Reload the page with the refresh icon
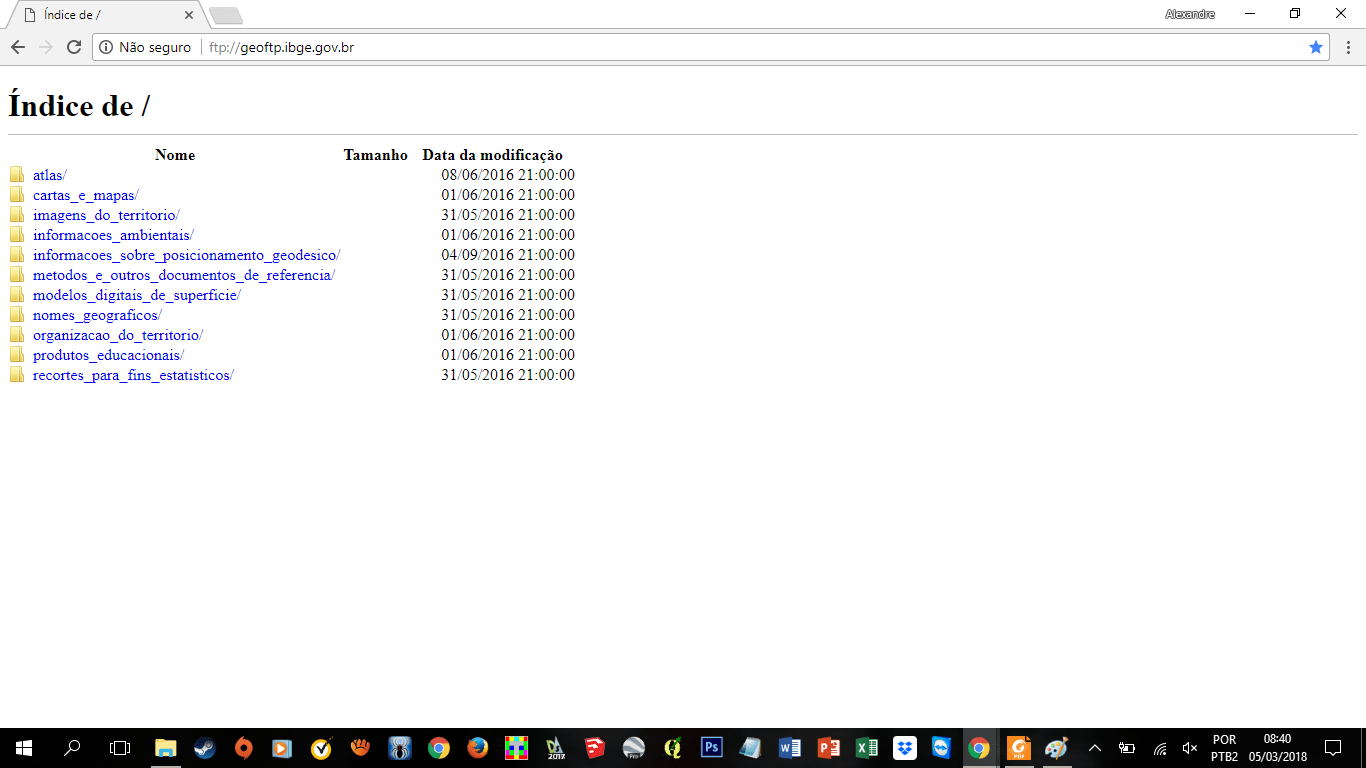This screenshot has width=1366, height=768. point(73,47)
